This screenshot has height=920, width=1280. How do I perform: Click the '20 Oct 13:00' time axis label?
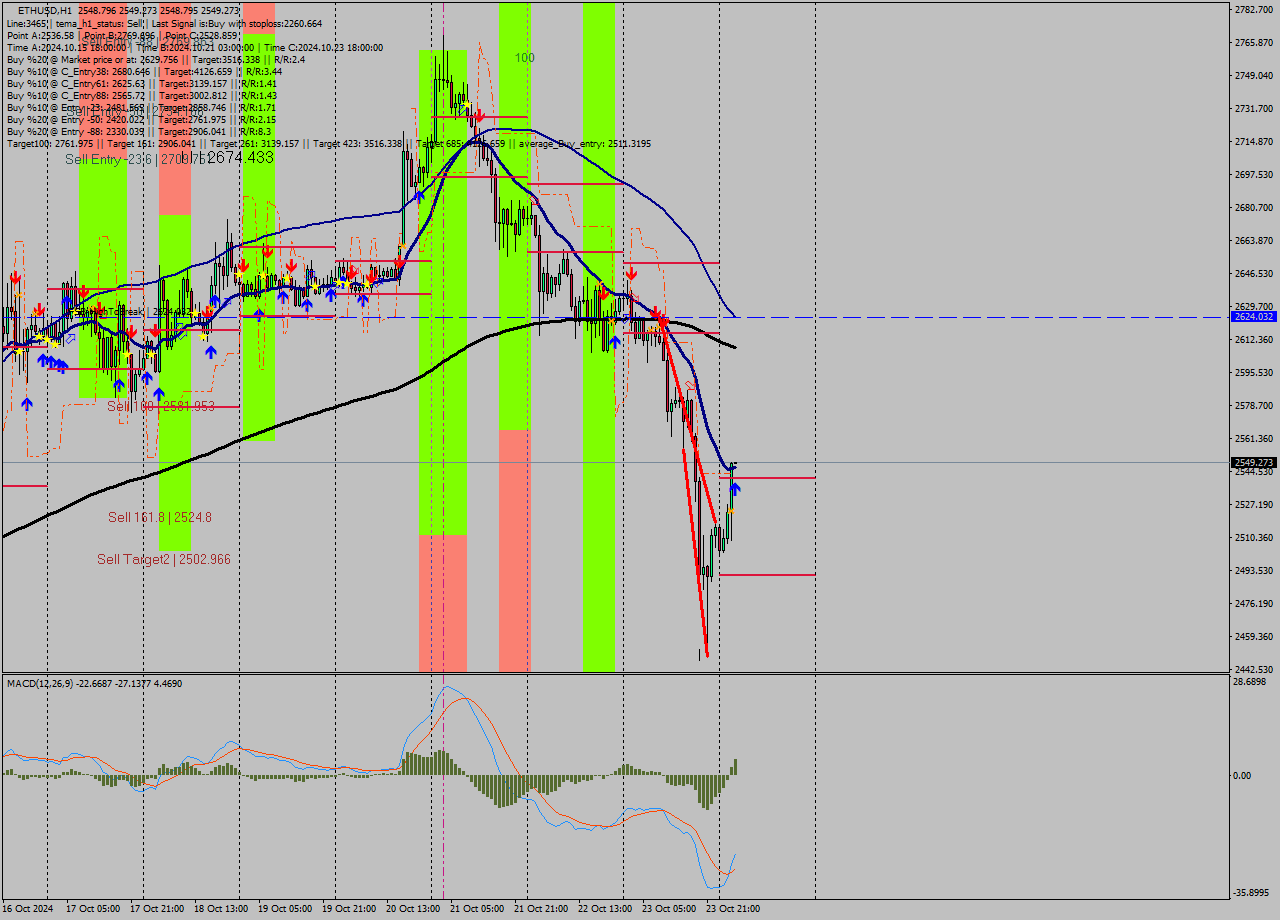tap(413, 909)
